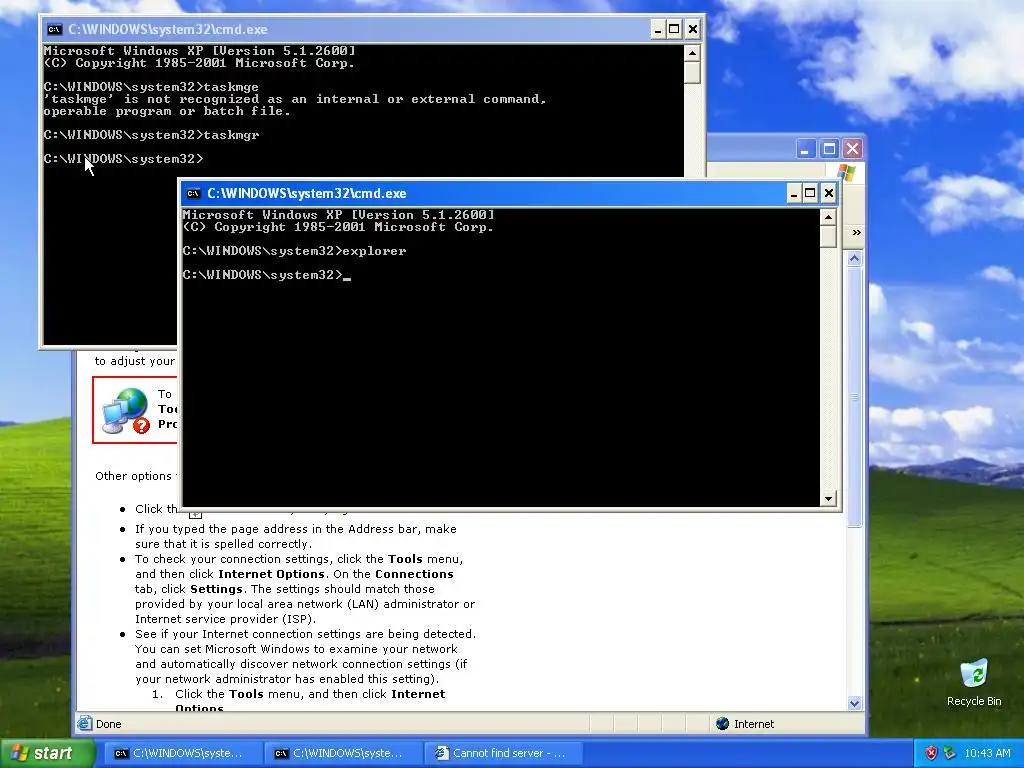Image resolution: width=1024 pixels, height=768 pixels.
Task: Maximize the back cmd.exe window
Action: pyautogui.click(x=675, y=29)
